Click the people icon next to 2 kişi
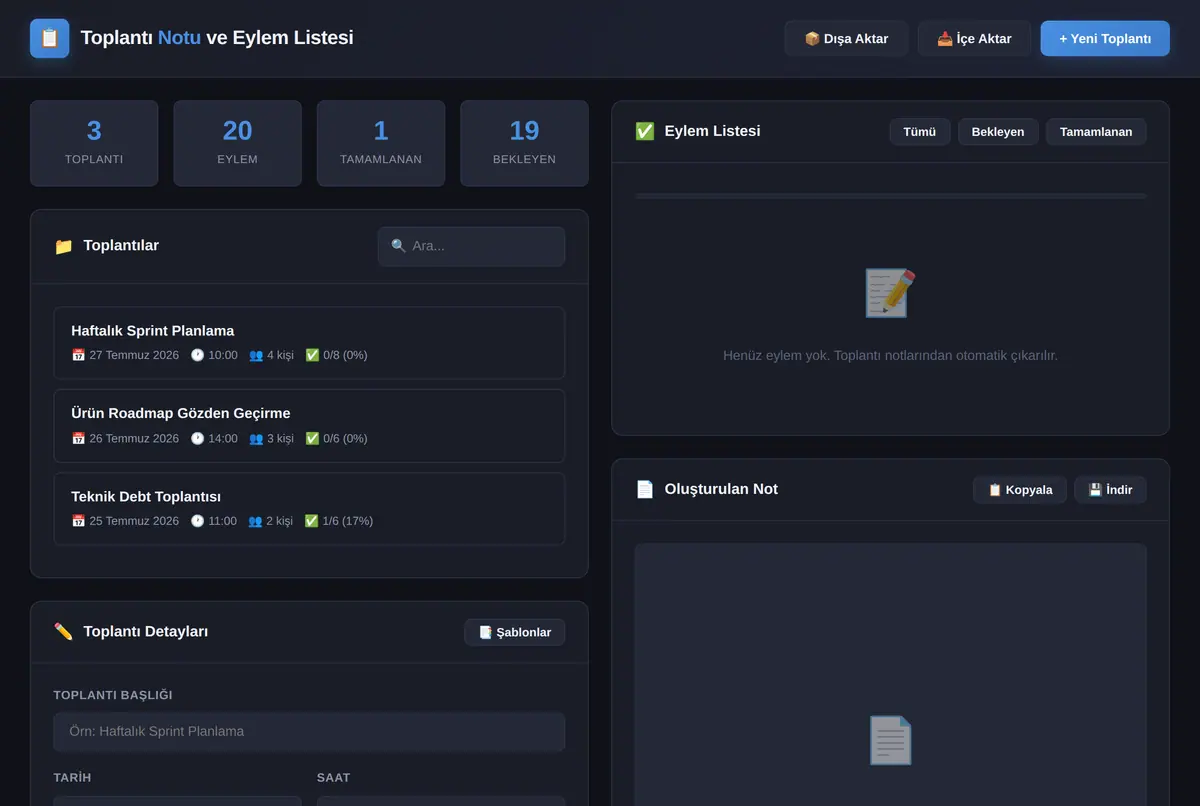This screenshot has height=806, width=1200. coord(256,521)
